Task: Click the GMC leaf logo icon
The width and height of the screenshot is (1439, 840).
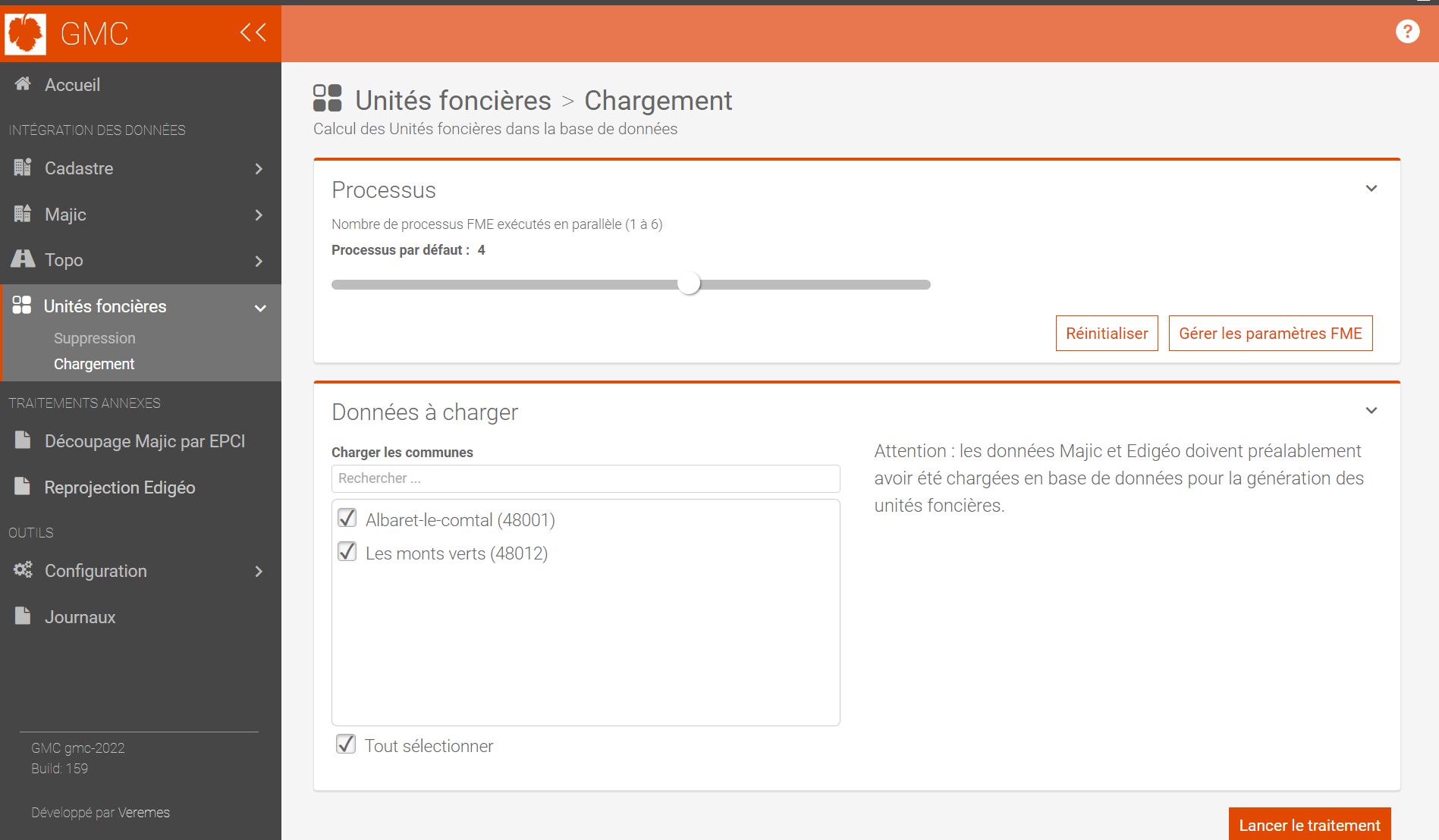Action: click(x=25, y=34)
